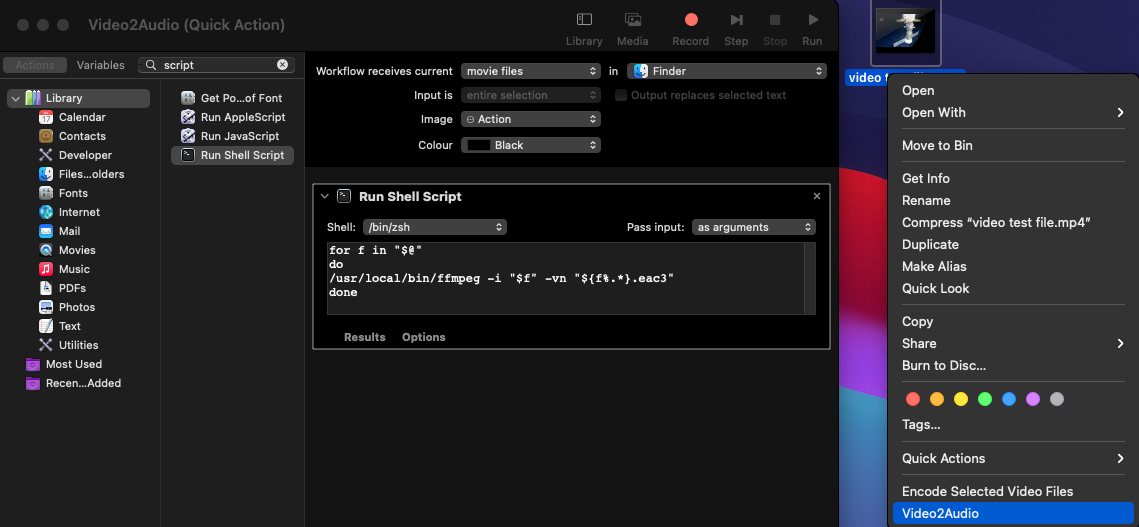
Task: Choose the Run Shell Script action
Action: tap(232, 155)
